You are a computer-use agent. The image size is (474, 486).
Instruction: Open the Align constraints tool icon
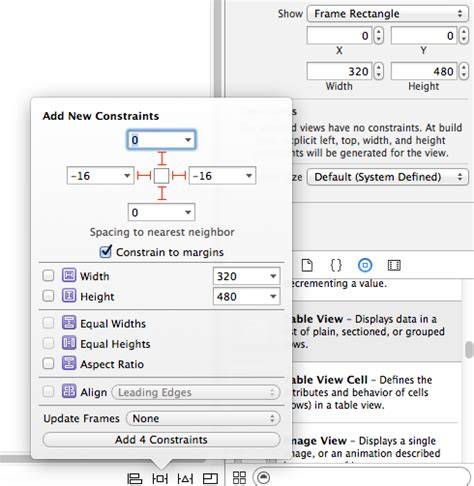coord(135,479)
